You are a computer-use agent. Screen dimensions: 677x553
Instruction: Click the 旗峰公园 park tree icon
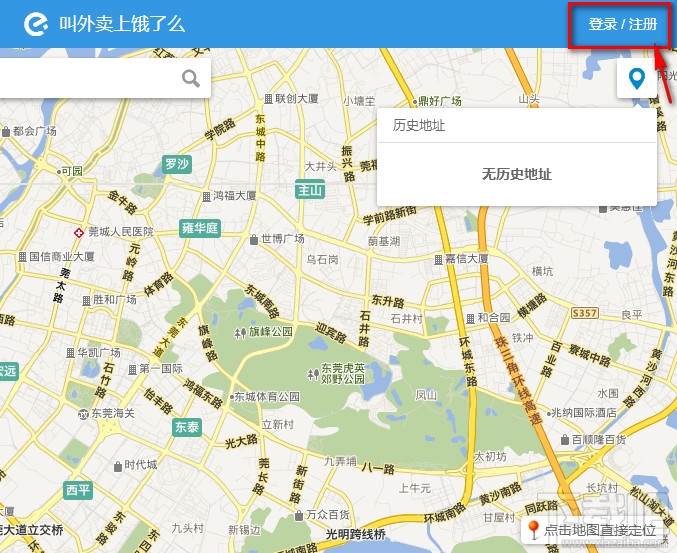coord(240,333)
